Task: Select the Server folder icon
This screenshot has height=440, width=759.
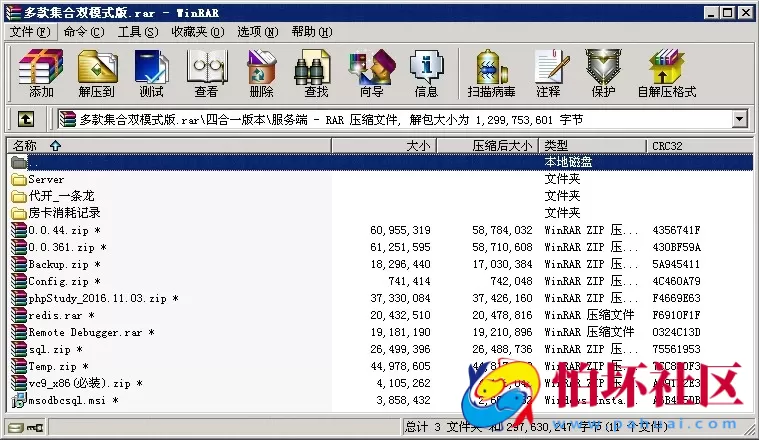Action: 18,180
